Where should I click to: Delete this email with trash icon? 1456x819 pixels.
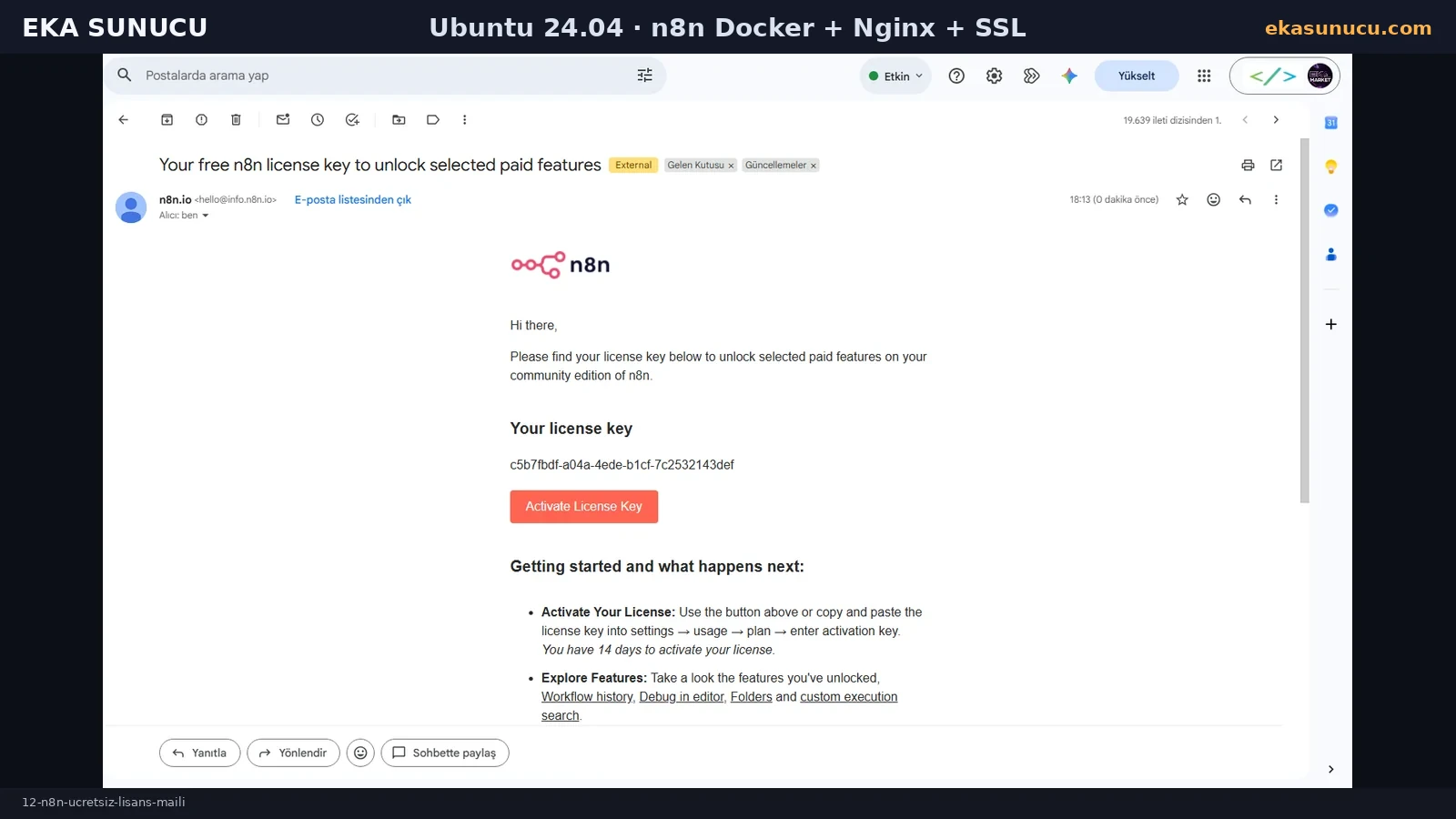pos(236,120)
